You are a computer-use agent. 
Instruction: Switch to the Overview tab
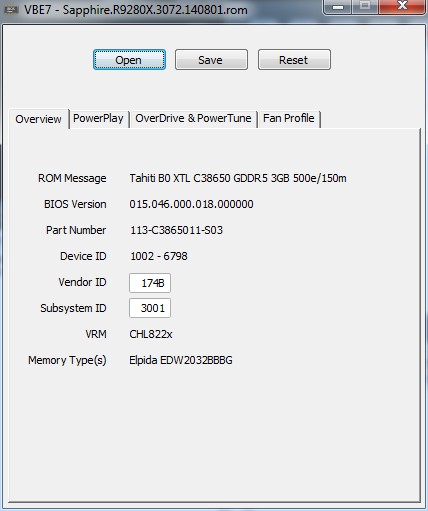pos(39,119)
